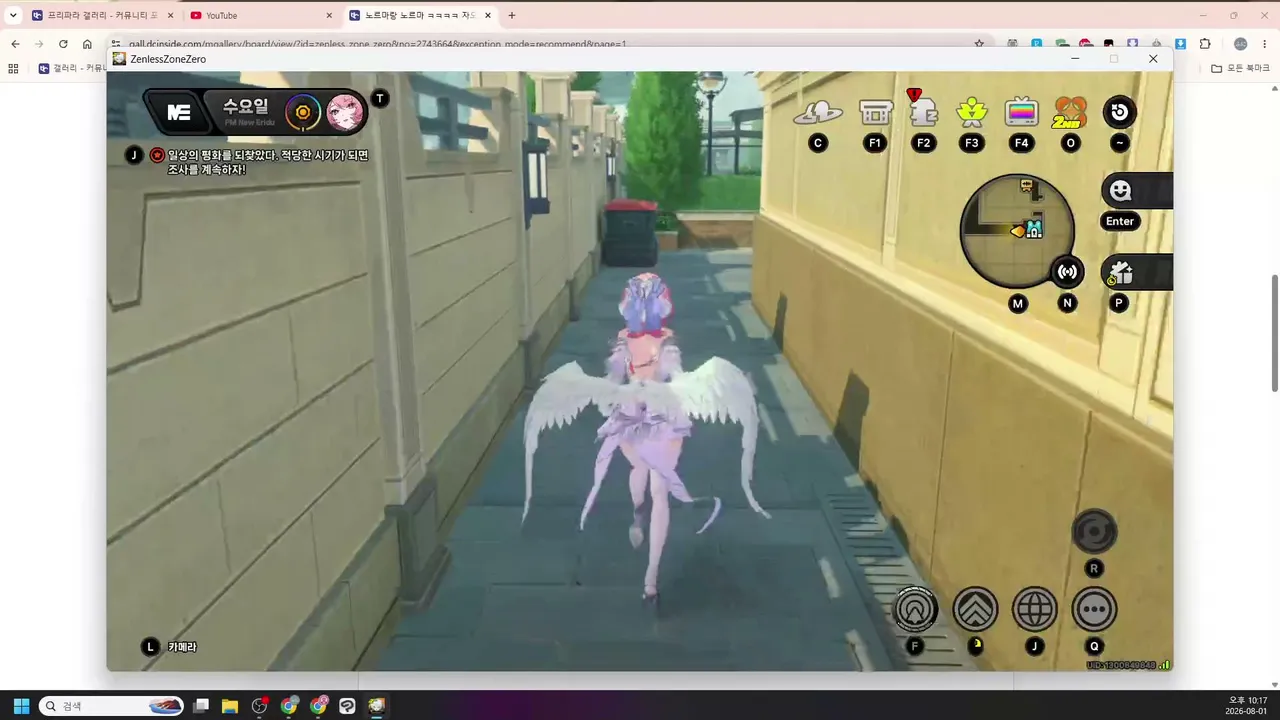This screenshot has width=1280, height=720.
Task: Open the rainbow TV icon labeled F4
Action: [x=1021, y=112]
